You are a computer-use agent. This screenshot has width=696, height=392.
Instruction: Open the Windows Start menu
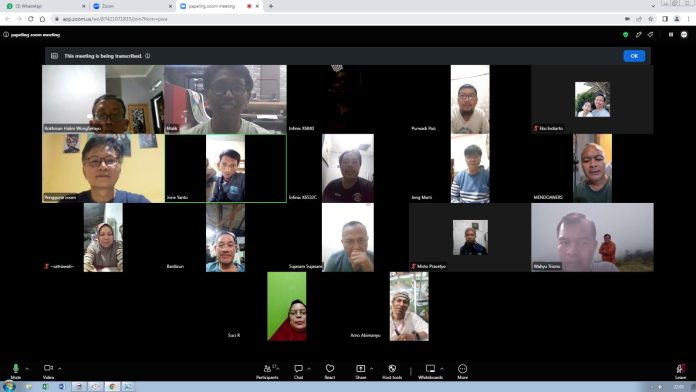(9, 386)
